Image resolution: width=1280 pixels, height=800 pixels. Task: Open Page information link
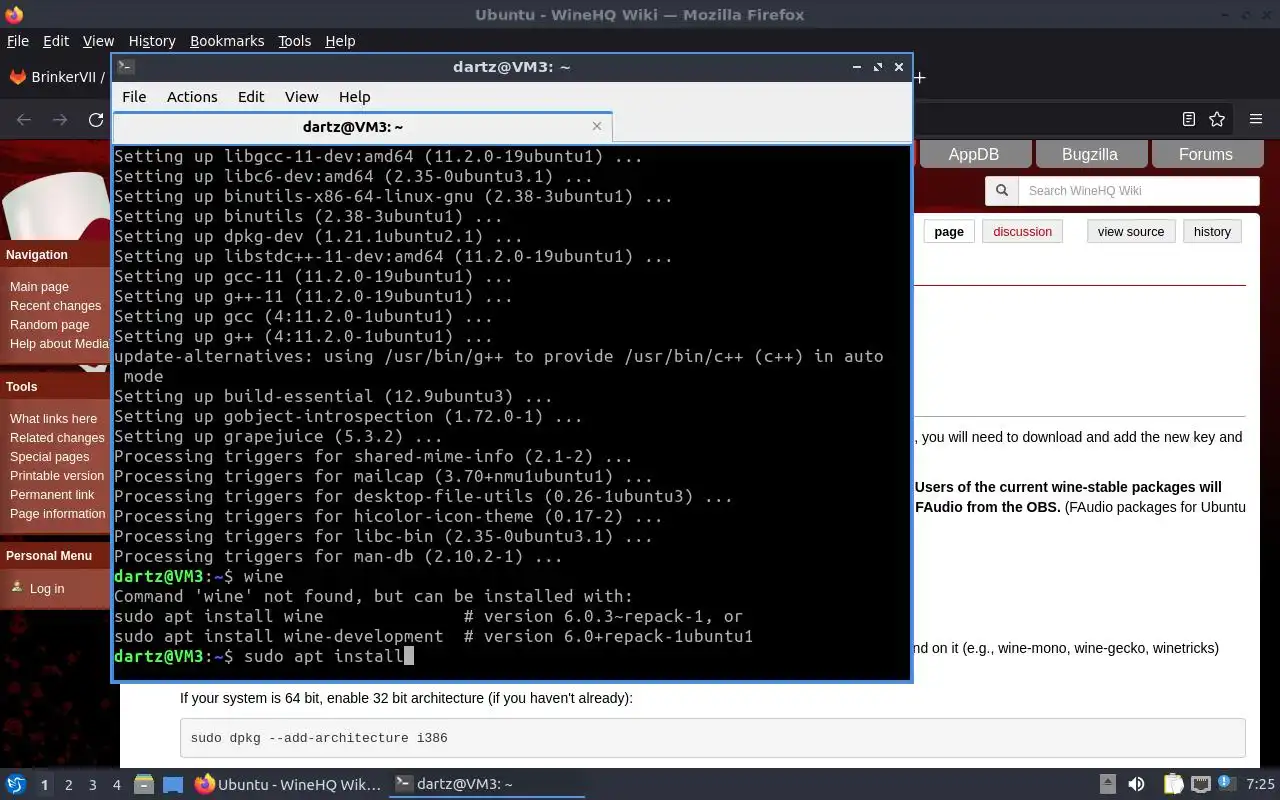coord(57,513)
